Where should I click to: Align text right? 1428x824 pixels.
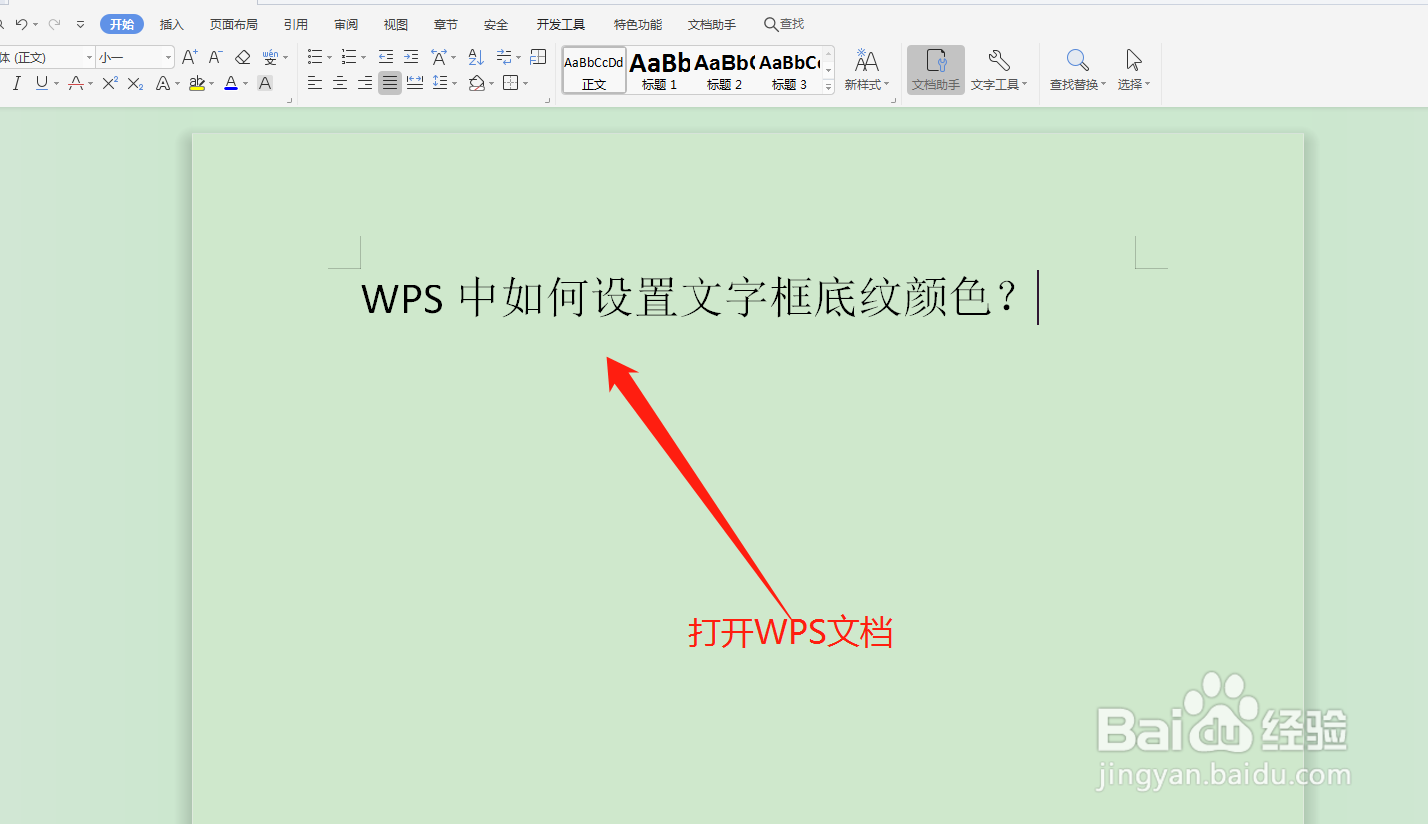click(365, 83)
